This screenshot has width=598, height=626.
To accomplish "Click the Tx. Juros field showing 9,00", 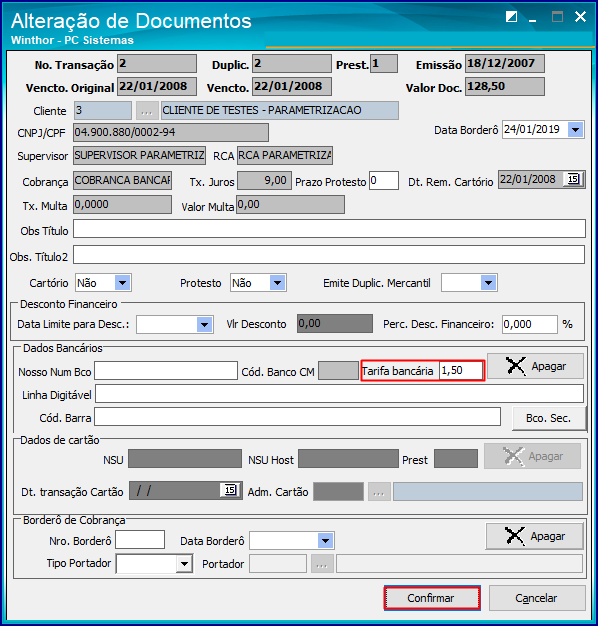I will click(x=264, y=181).
